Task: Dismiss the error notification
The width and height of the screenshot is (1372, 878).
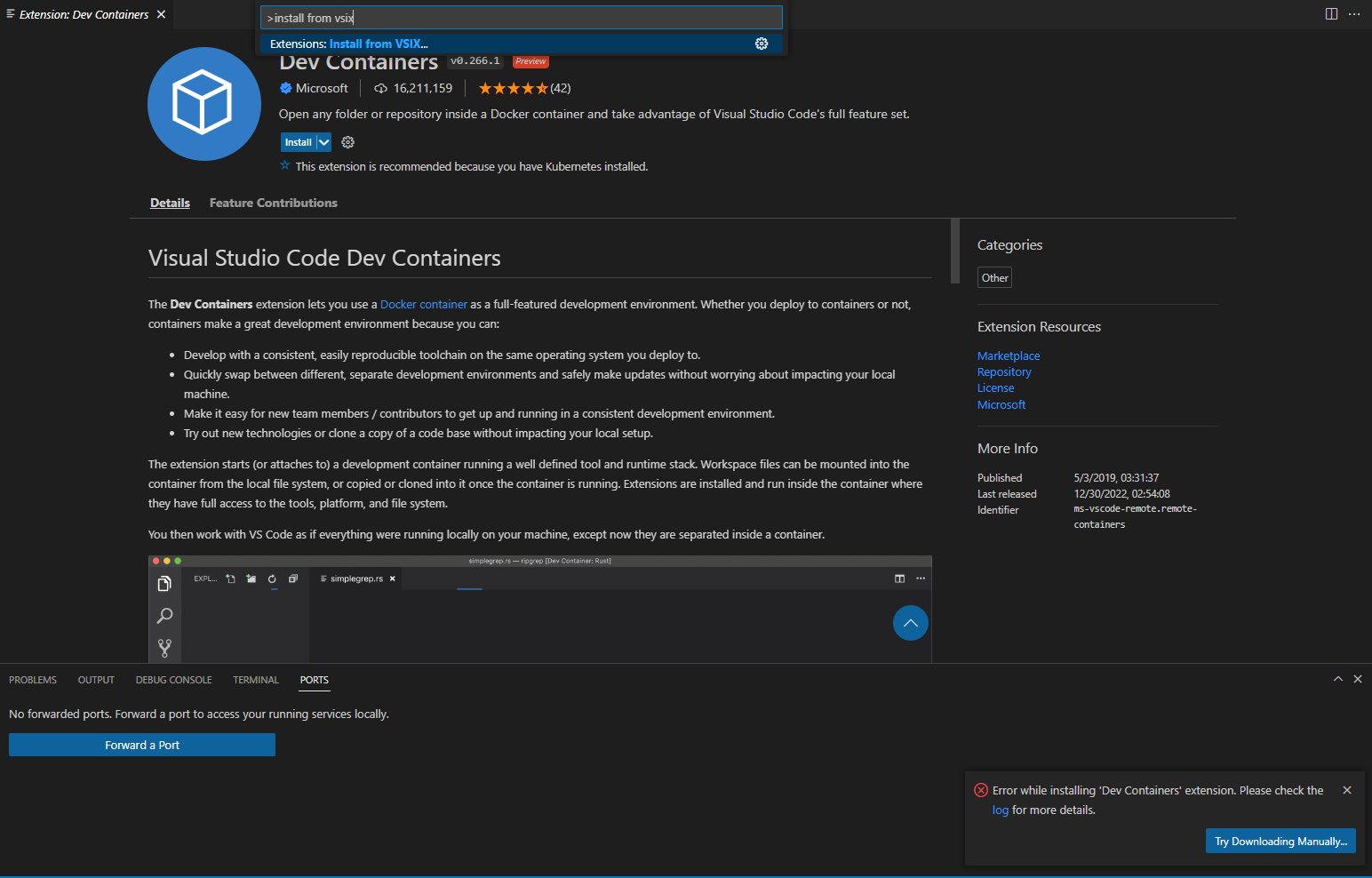Action: tap(1347, 790)
